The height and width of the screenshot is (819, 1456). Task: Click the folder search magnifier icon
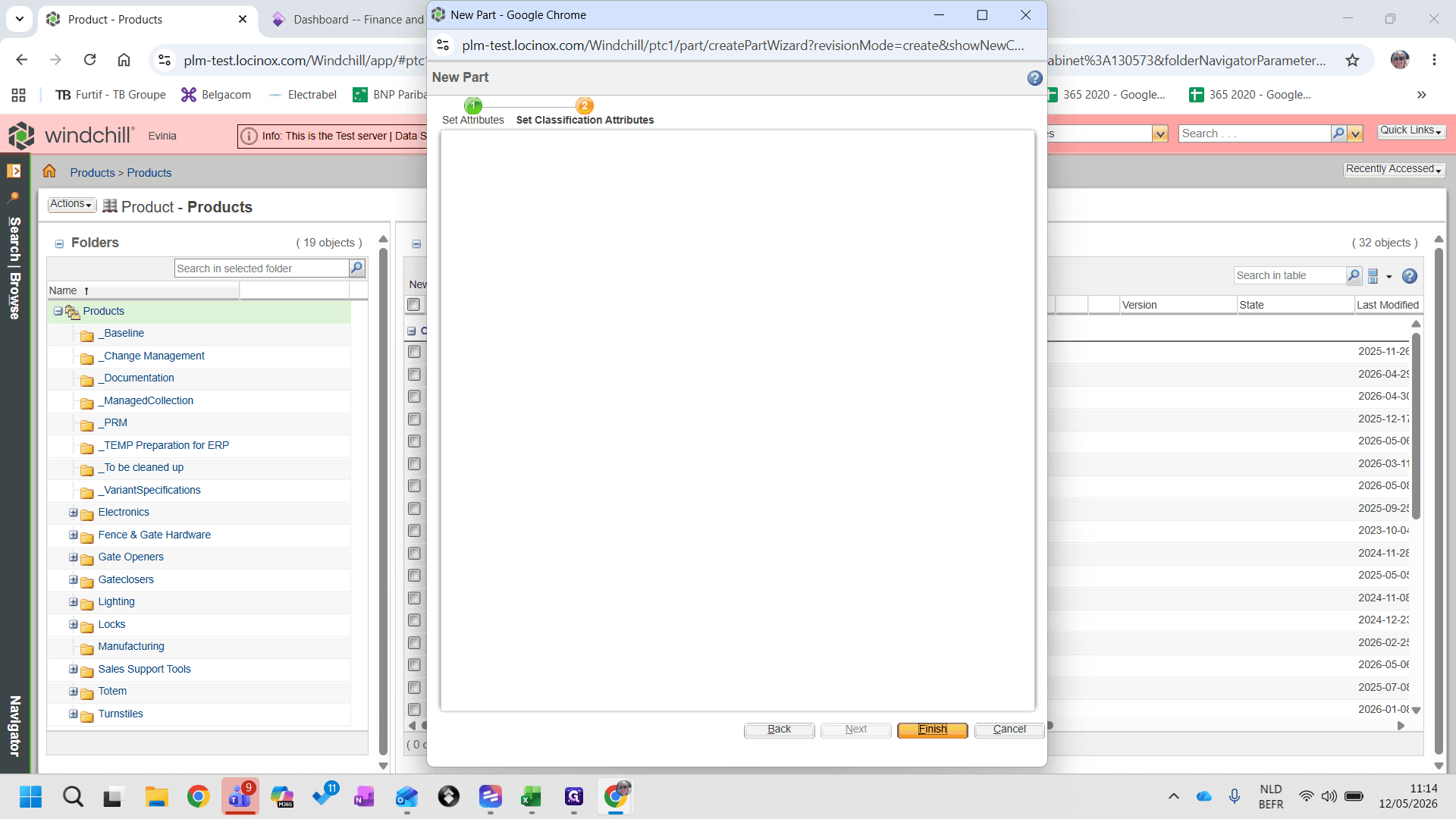pyautogui.click(x=356, y=268)
